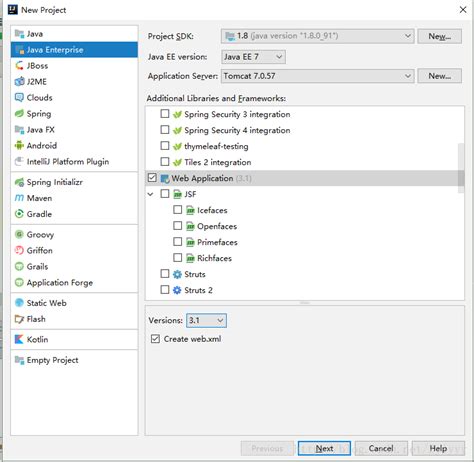This screenshot has width=474, height=462.
Task: Collapse the JSF tree node
Action: (151, 194)
